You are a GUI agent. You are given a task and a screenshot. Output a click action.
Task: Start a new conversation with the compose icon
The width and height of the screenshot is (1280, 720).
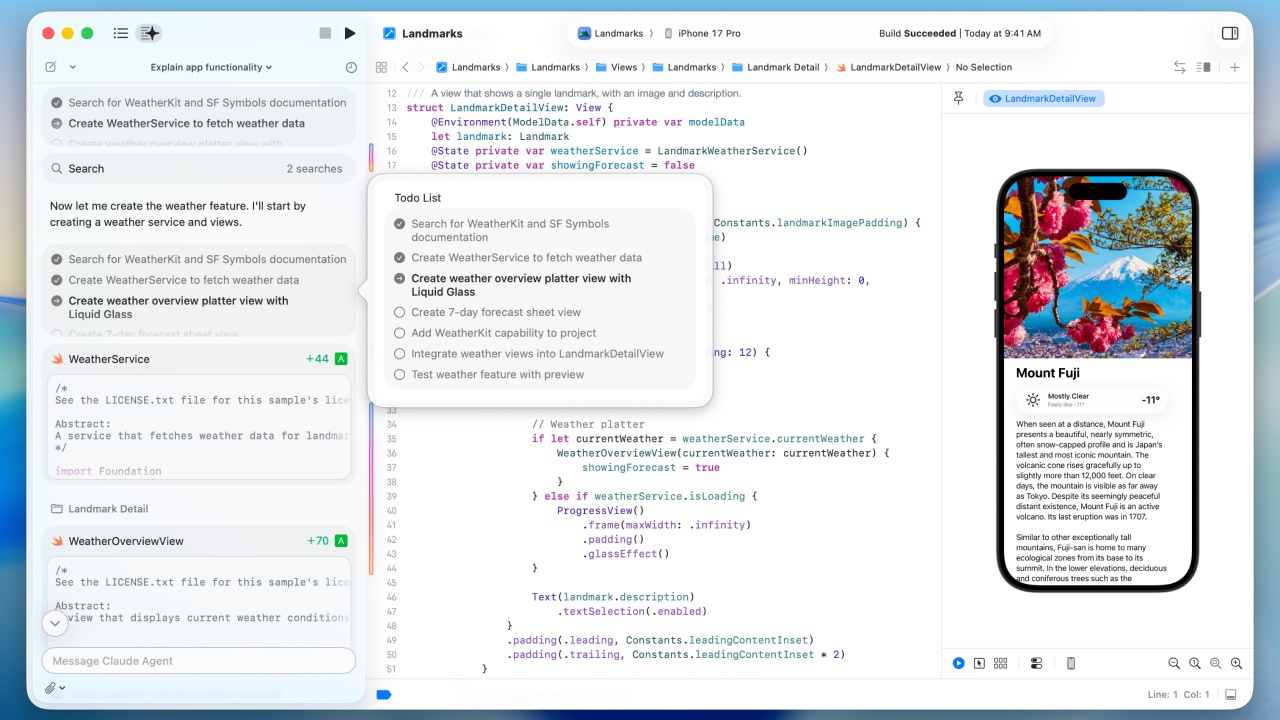pos(50,67)
